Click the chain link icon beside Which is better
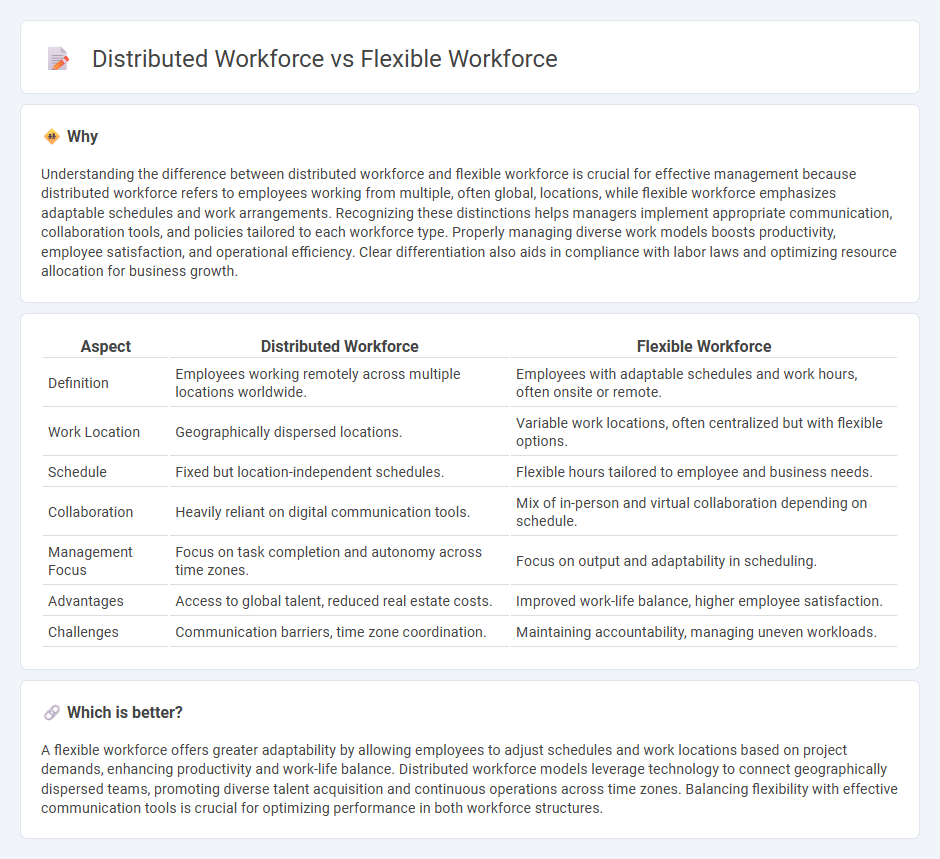The image size is (940, 859). (52, 712)
